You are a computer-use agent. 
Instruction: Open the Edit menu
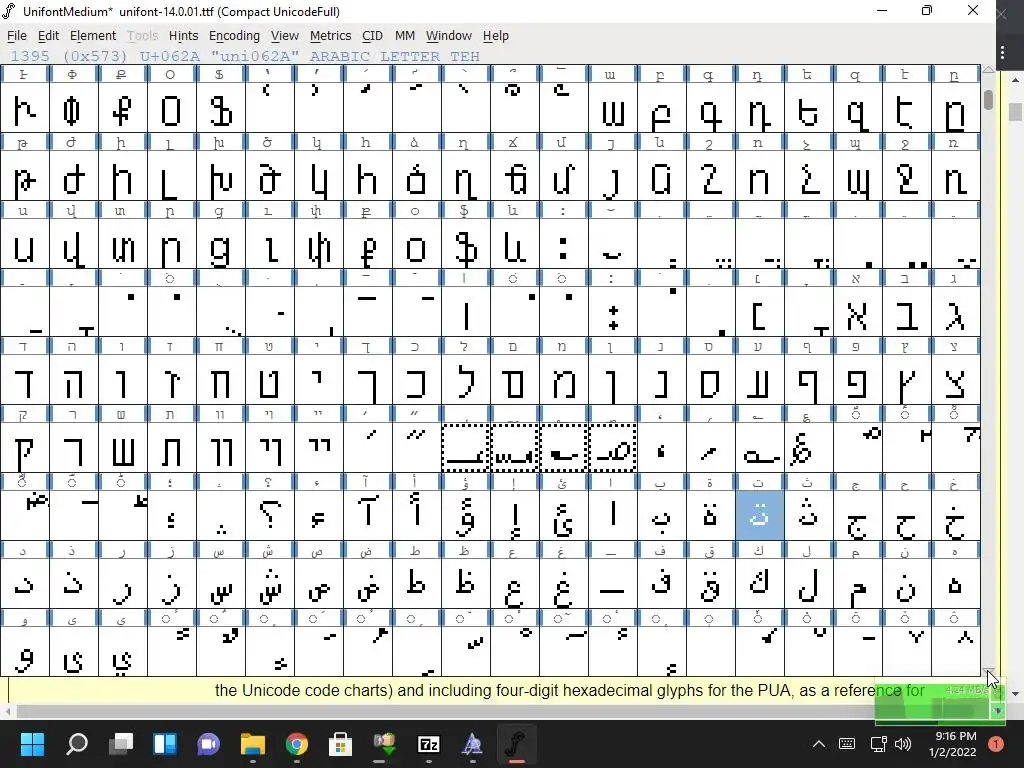point(48,36)
